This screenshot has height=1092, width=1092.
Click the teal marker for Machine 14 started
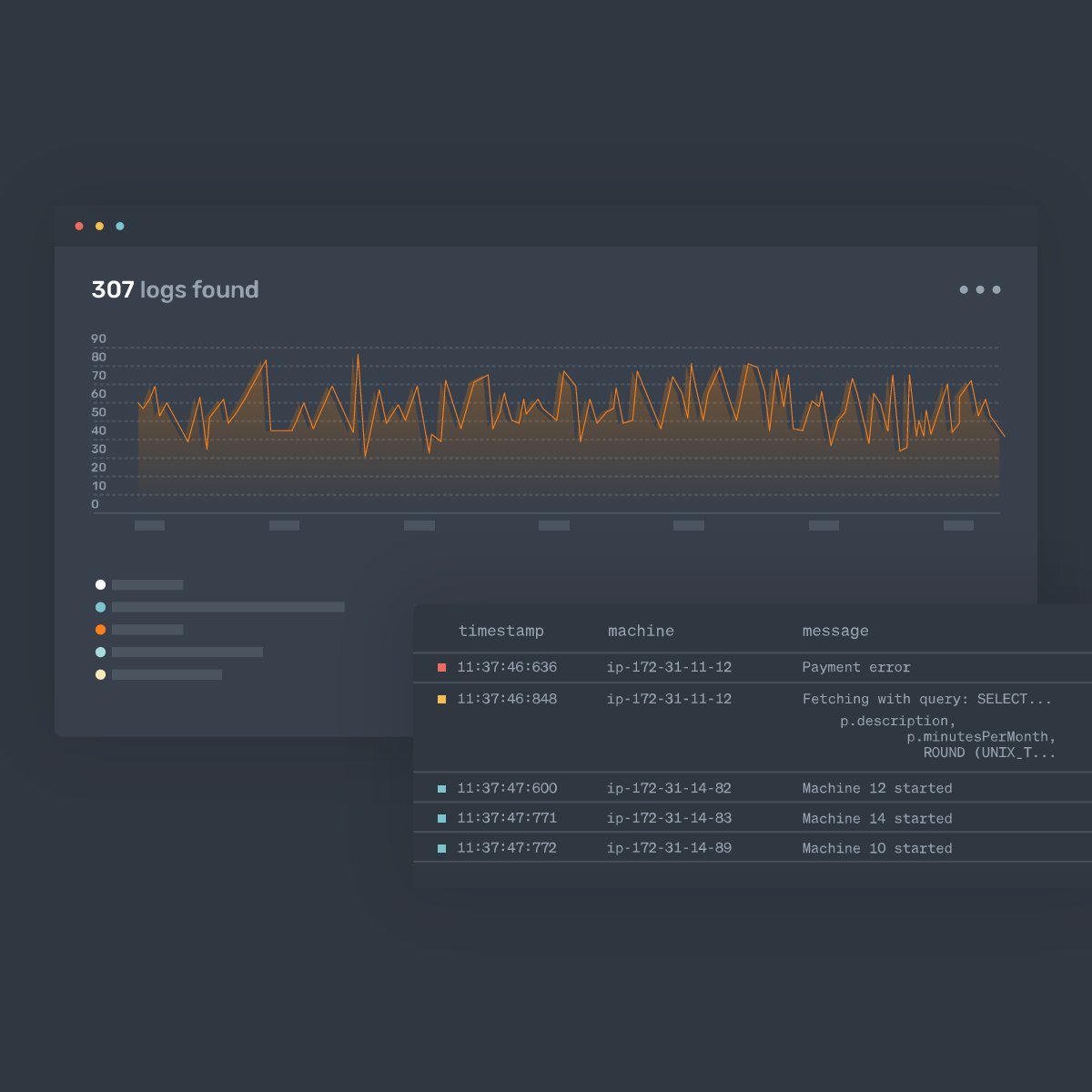click(x=441, y=818)
